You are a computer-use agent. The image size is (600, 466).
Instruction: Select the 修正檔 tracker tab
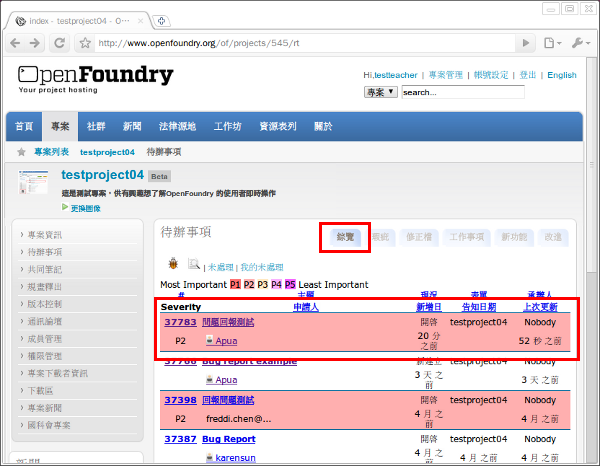pyautogui.click(x=419, y=237)
